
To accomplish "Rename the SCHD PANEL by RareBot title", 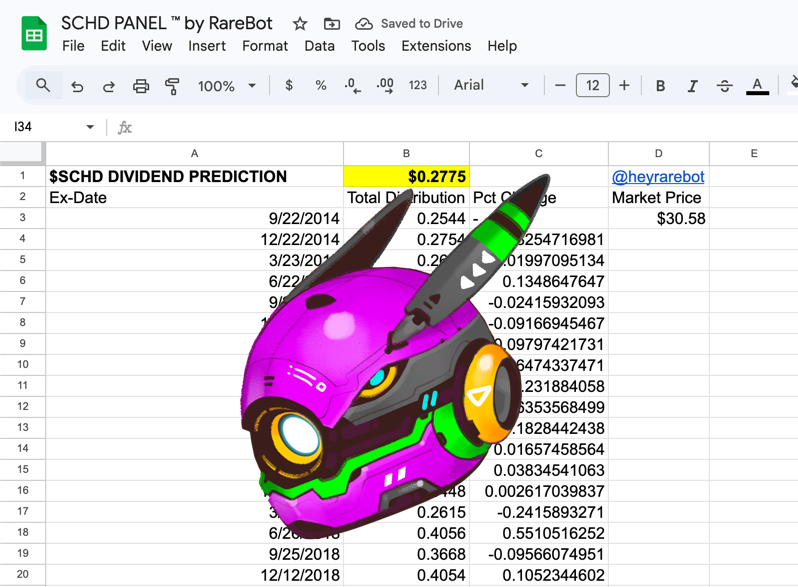I will 166,23.
